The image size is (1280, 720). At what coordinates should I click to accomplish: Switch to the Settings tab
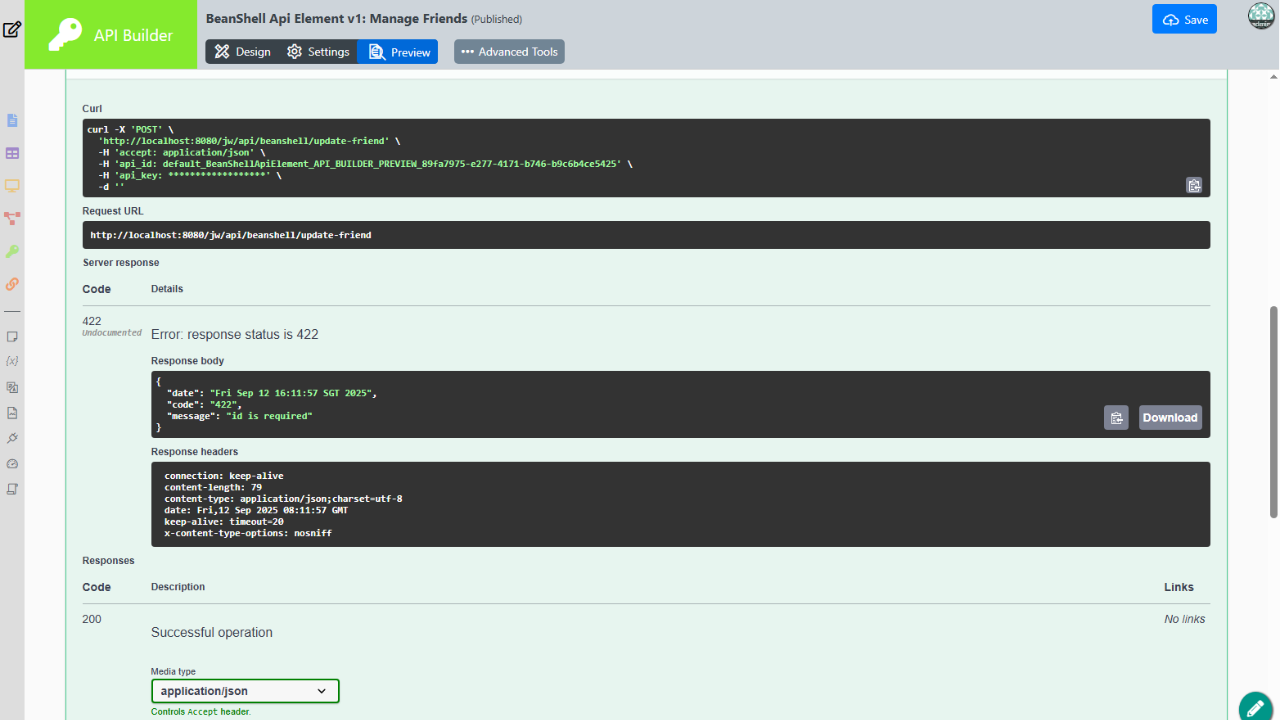click(318, 52)
